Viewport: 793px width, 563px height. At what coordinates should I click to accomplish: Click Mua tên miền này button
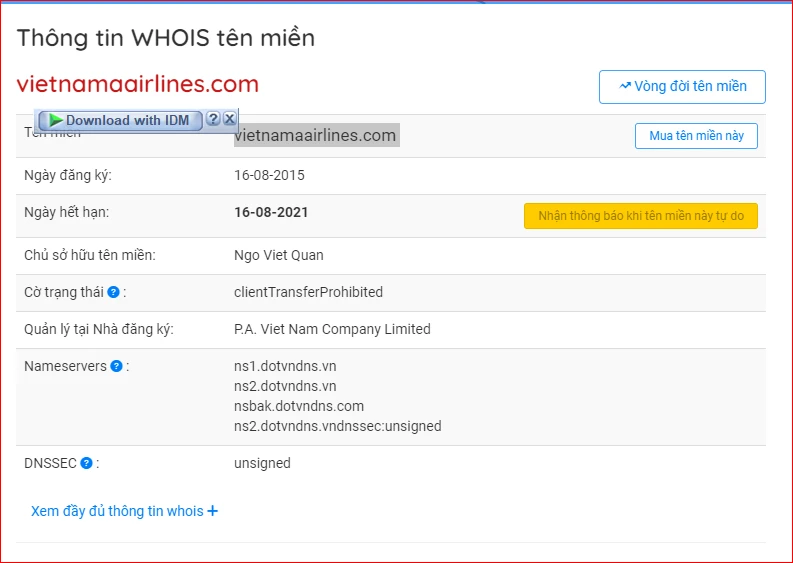pyautogui.click(x=696, y=136)
